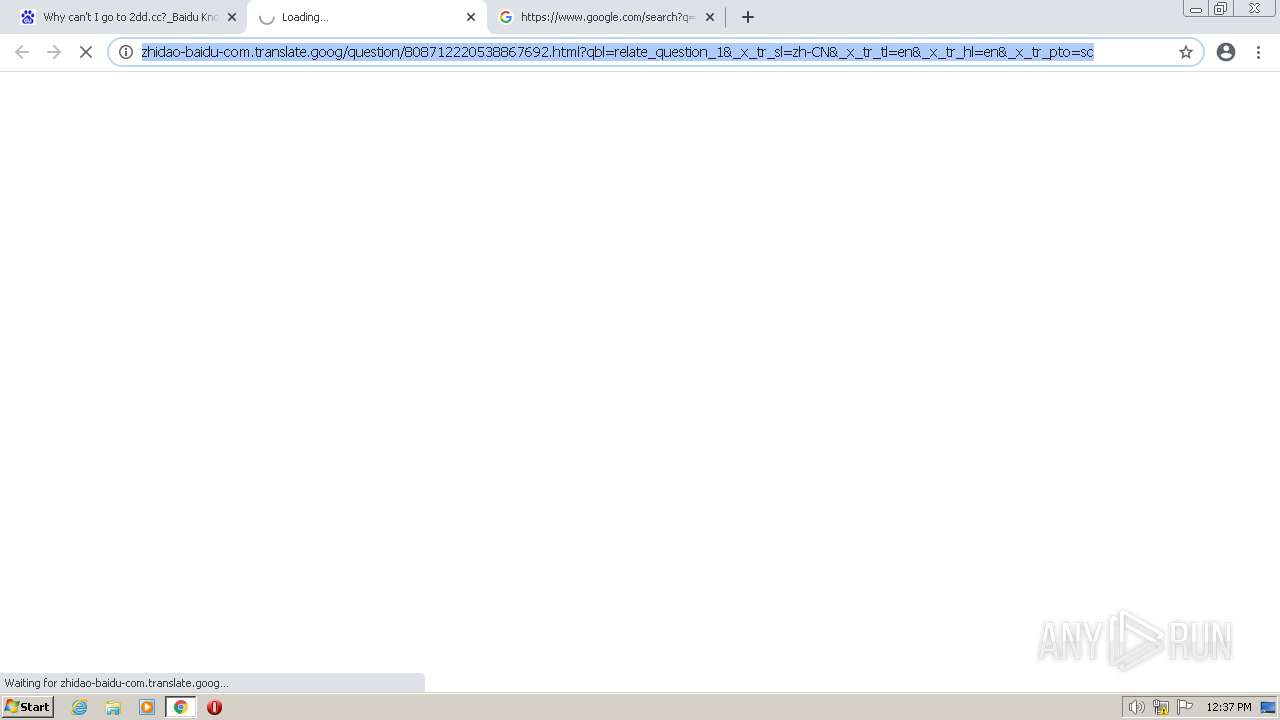Open the Action Center flag icon
Image resolution: width=1280 pixels, height=720 pixels.
click(1185, 707)
